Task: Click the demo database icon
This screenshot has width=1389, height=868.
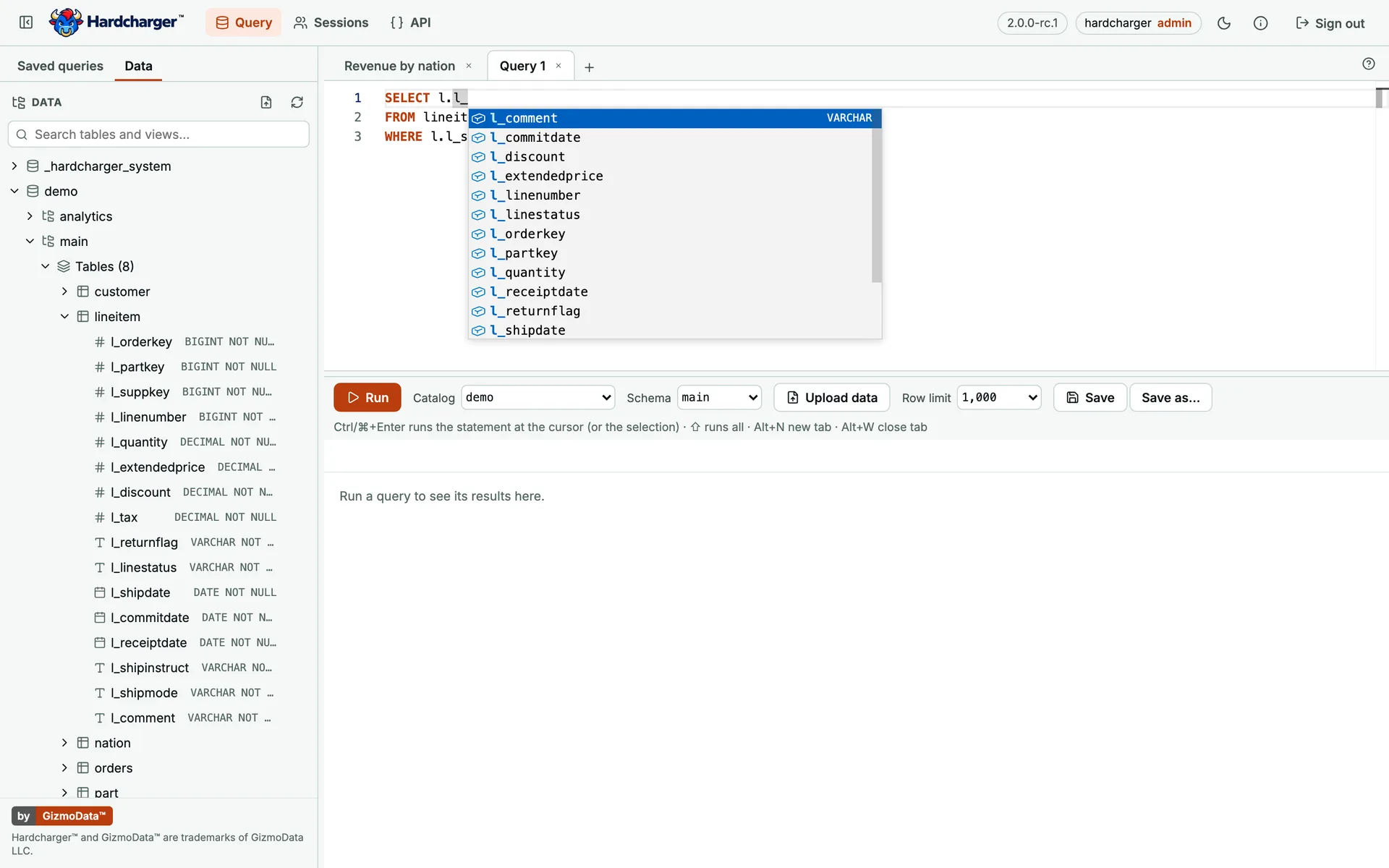Action: pyautogui.click(x=33, y=191)
